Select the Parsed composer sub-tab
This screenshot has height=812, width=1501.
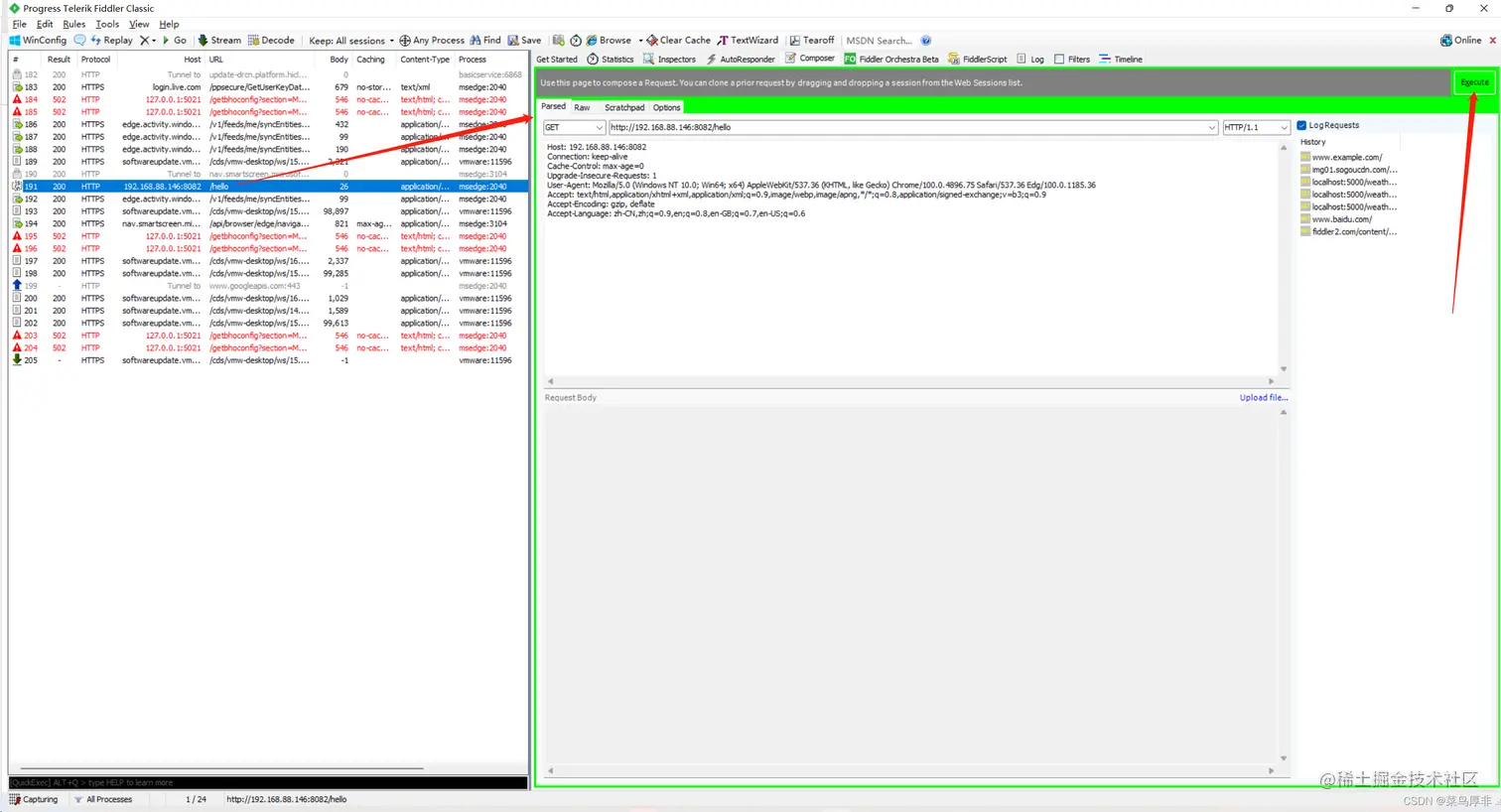[554, 106]
